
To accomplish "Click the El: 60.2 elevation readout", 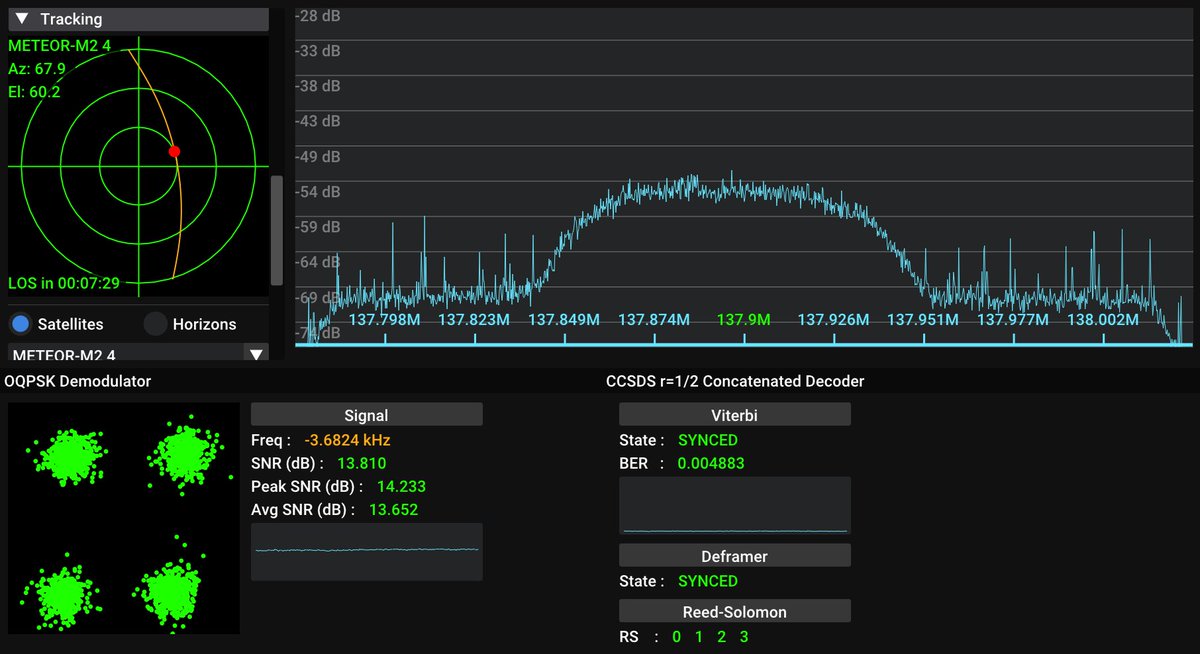I will (35, 91).
